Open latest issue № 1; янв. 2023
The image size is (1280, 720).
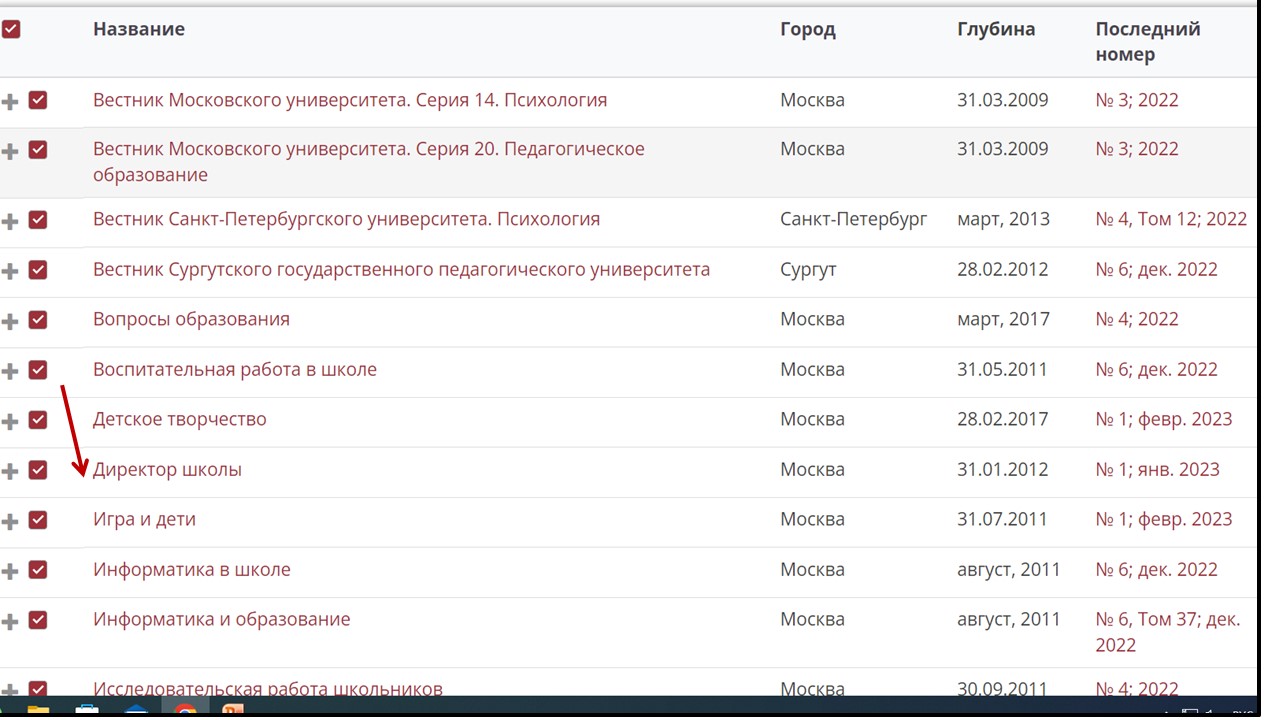point(1157,469)
